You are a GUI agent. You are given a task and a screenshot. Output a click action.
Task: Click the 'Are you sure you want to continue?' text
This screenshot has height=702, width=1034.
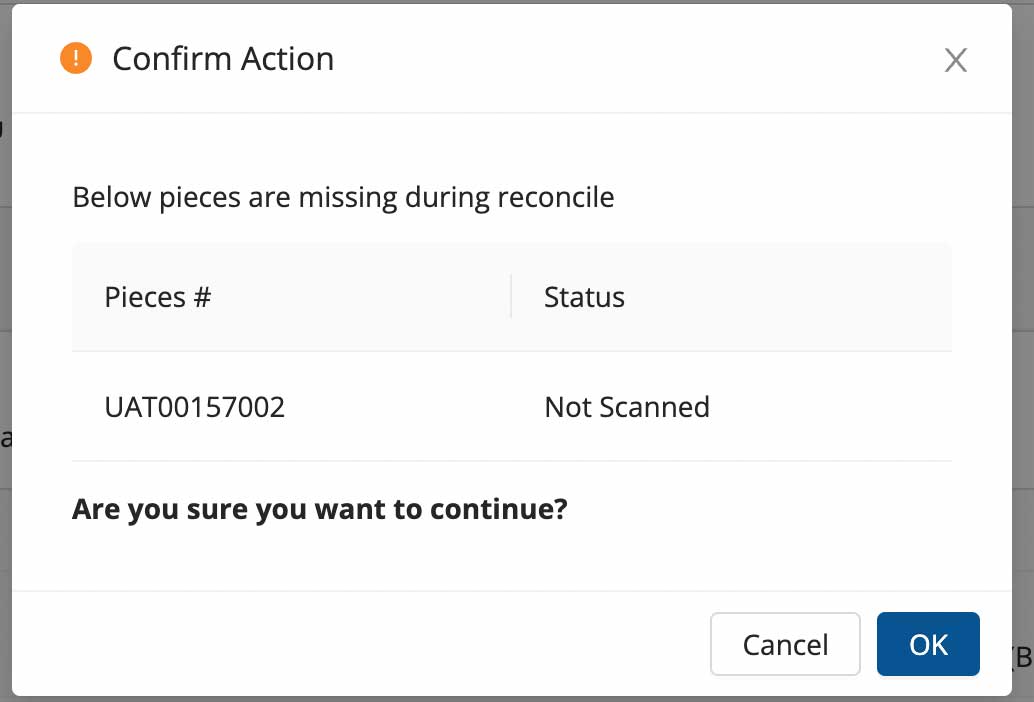(x=320, y=509)
